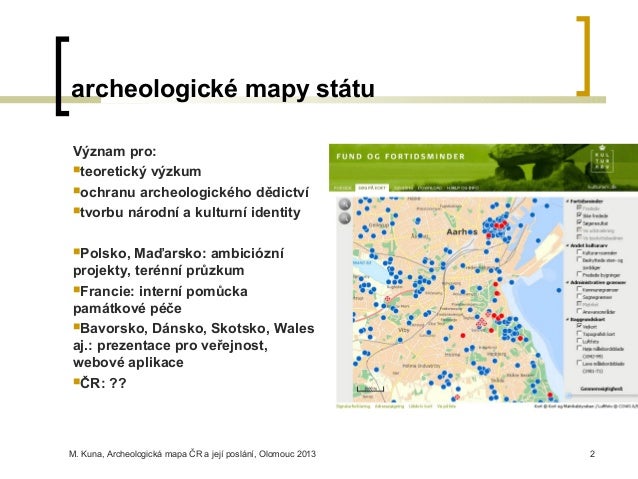Collapse the Administrative grænser group
This screenshot has height=479, width=638.
coord(568,282)
